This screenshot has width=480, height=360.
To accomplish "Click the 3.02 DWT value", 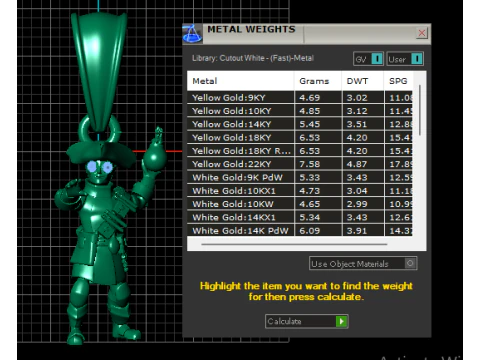I will 357,98.
